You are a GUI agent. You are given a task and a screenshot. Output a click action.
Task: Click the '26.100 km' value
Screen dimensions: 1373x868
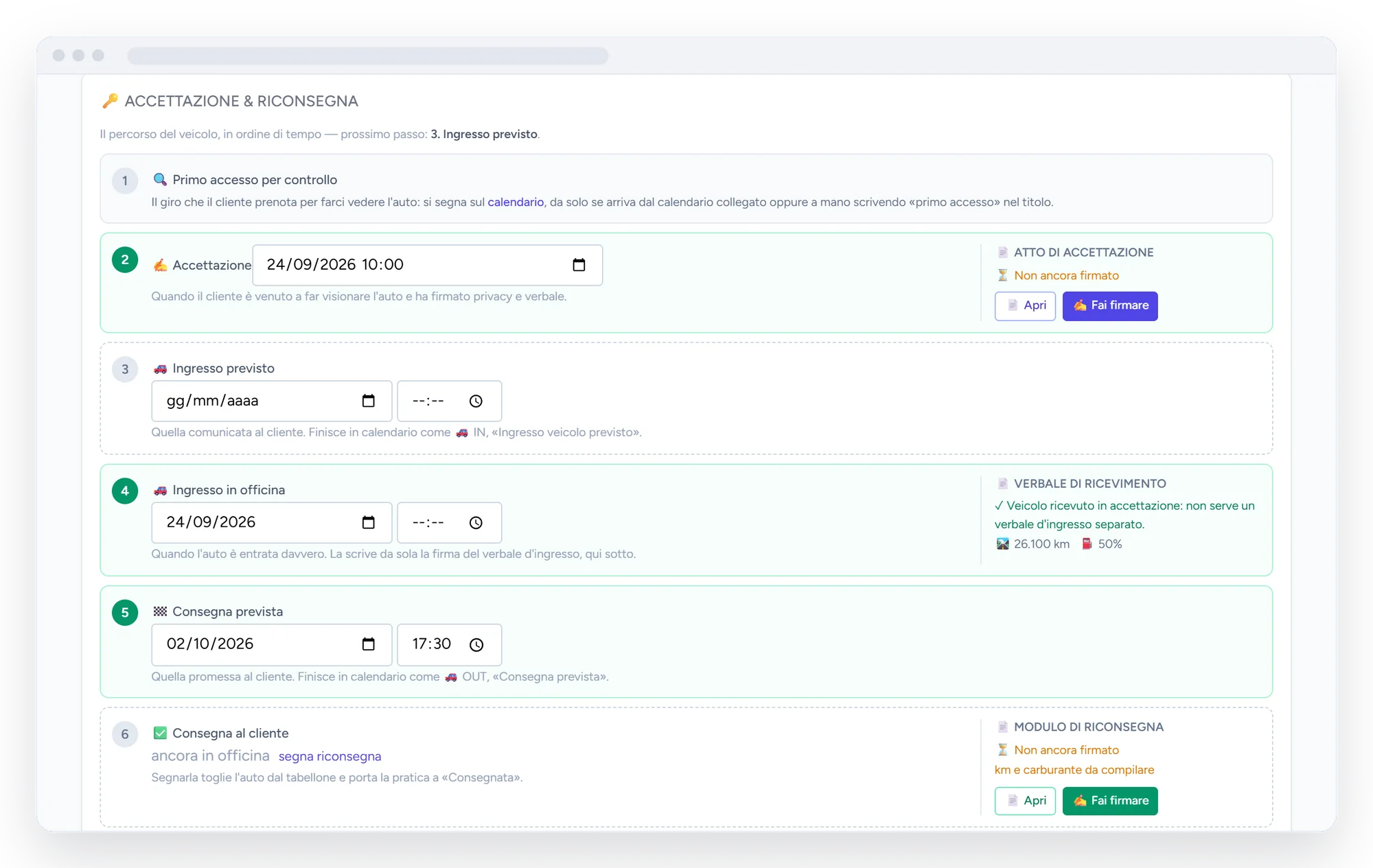point(1041,543)
